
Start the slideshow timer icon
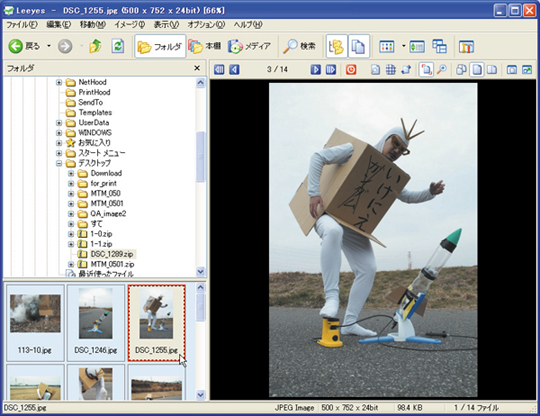[x=351, y=70]
